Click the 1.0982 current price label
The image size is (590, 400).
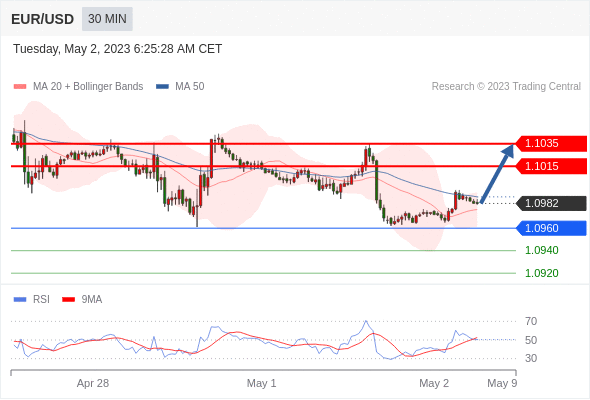551,203
